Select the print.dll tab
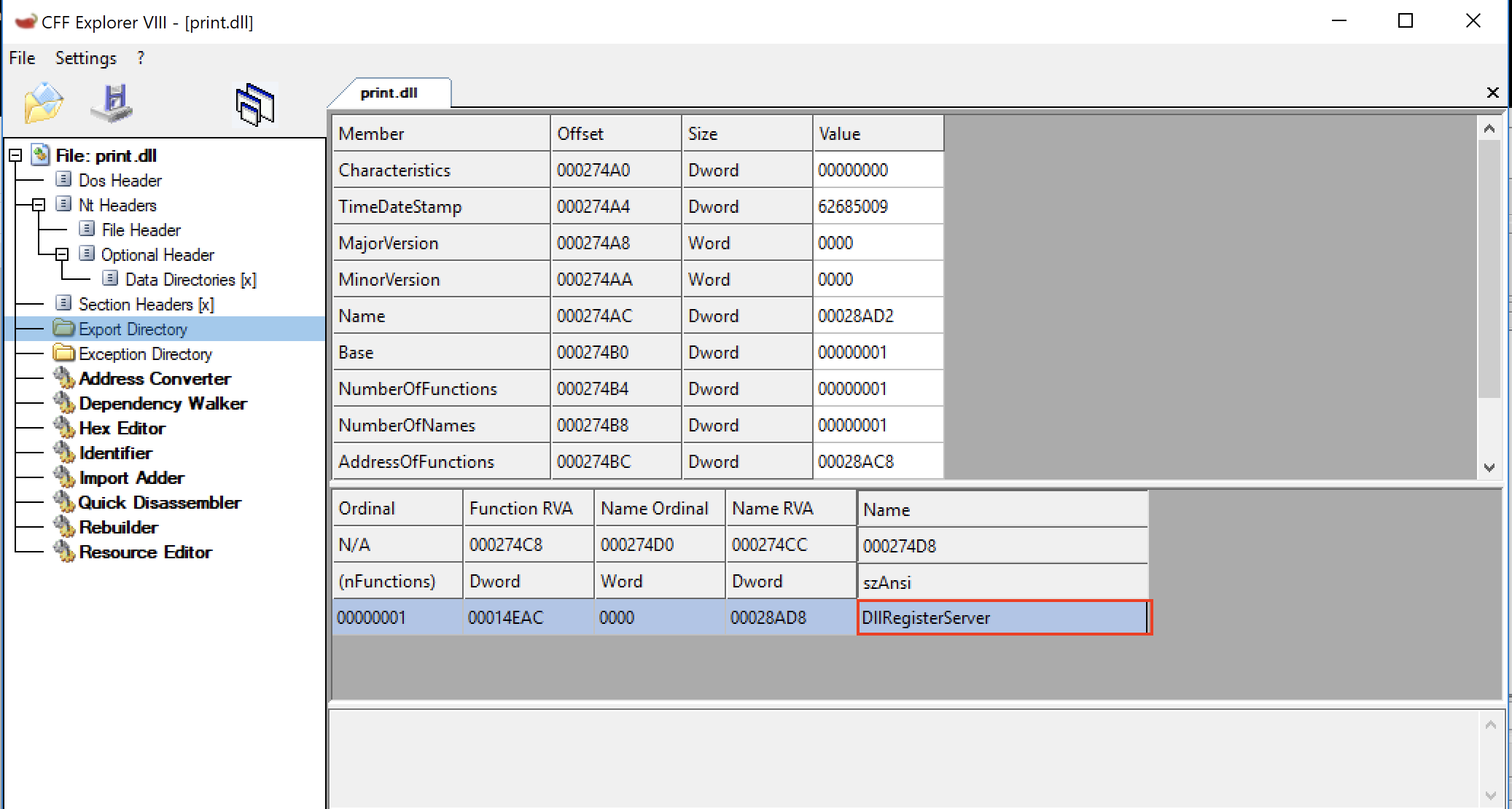The height and width of the screenshot is (809, 1512). pyautogui.click(x=389, y=93)
